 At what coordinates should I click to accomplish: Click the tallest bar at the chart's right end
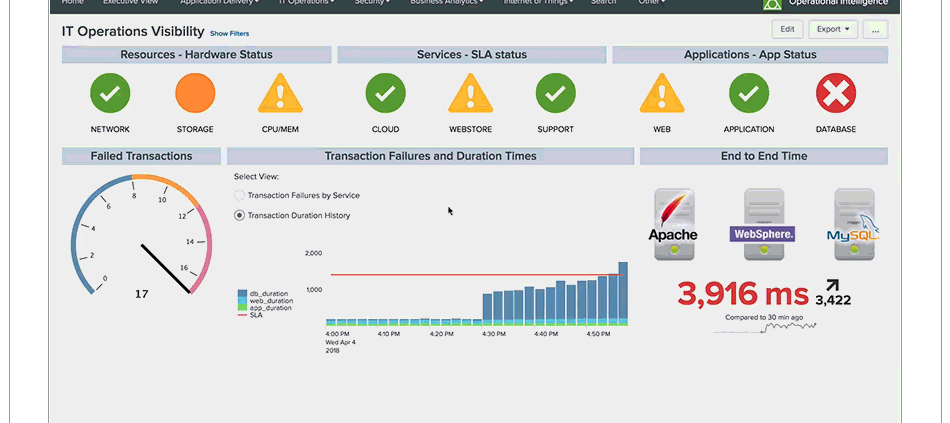[x=622, y=294]
